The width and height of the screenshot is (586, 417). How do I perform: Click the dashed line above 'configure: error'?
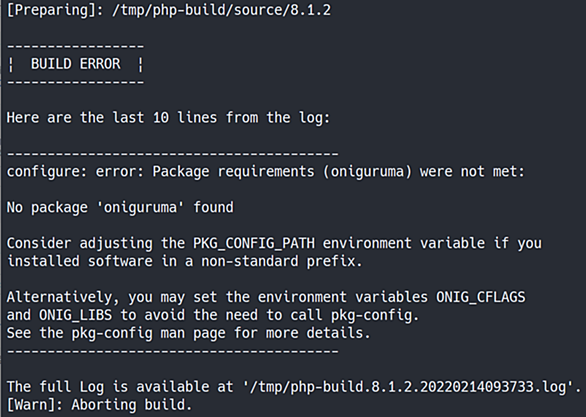pyautogui.click(x=173, y=154)
